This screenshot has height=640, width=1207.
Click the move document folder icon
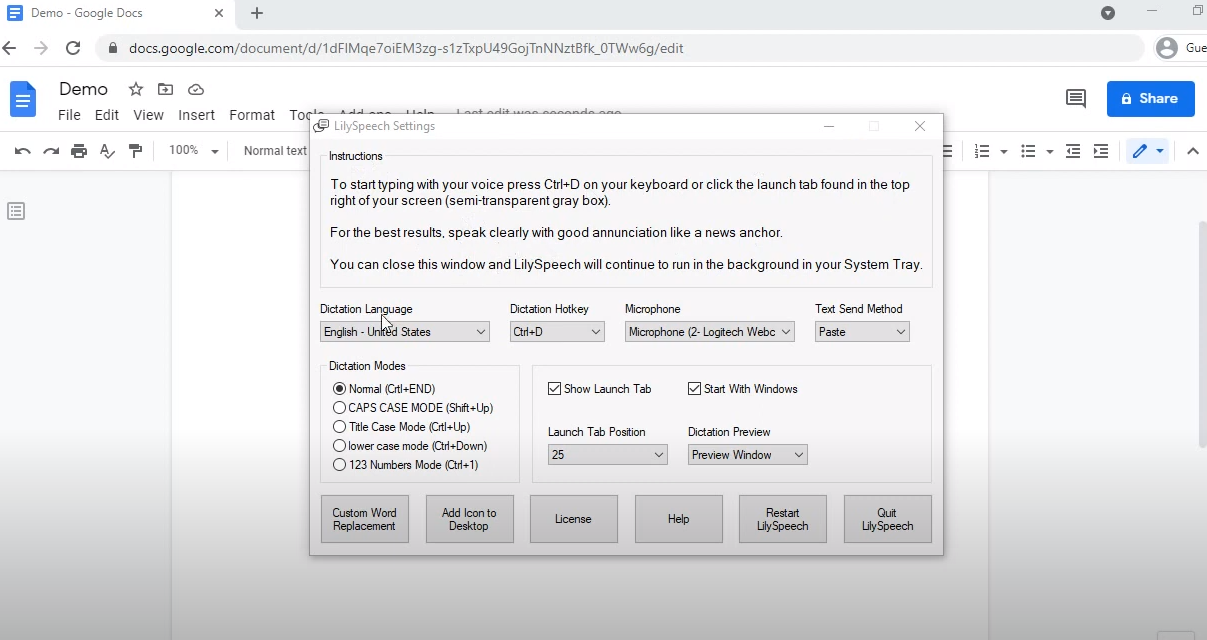tap(165, 90)
